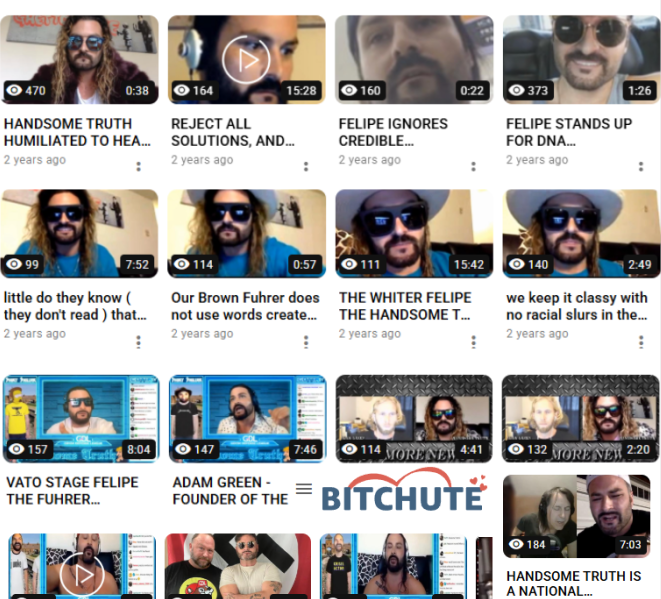Open title link Our Brown Fuhrer does not use

point(245,306)
